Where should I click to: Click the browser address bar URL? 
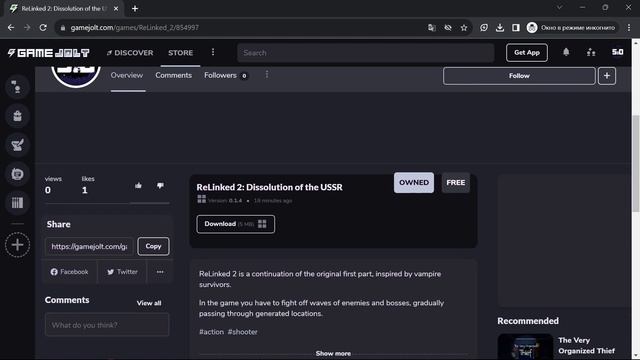pyautogui.click(x=135, y=27)
